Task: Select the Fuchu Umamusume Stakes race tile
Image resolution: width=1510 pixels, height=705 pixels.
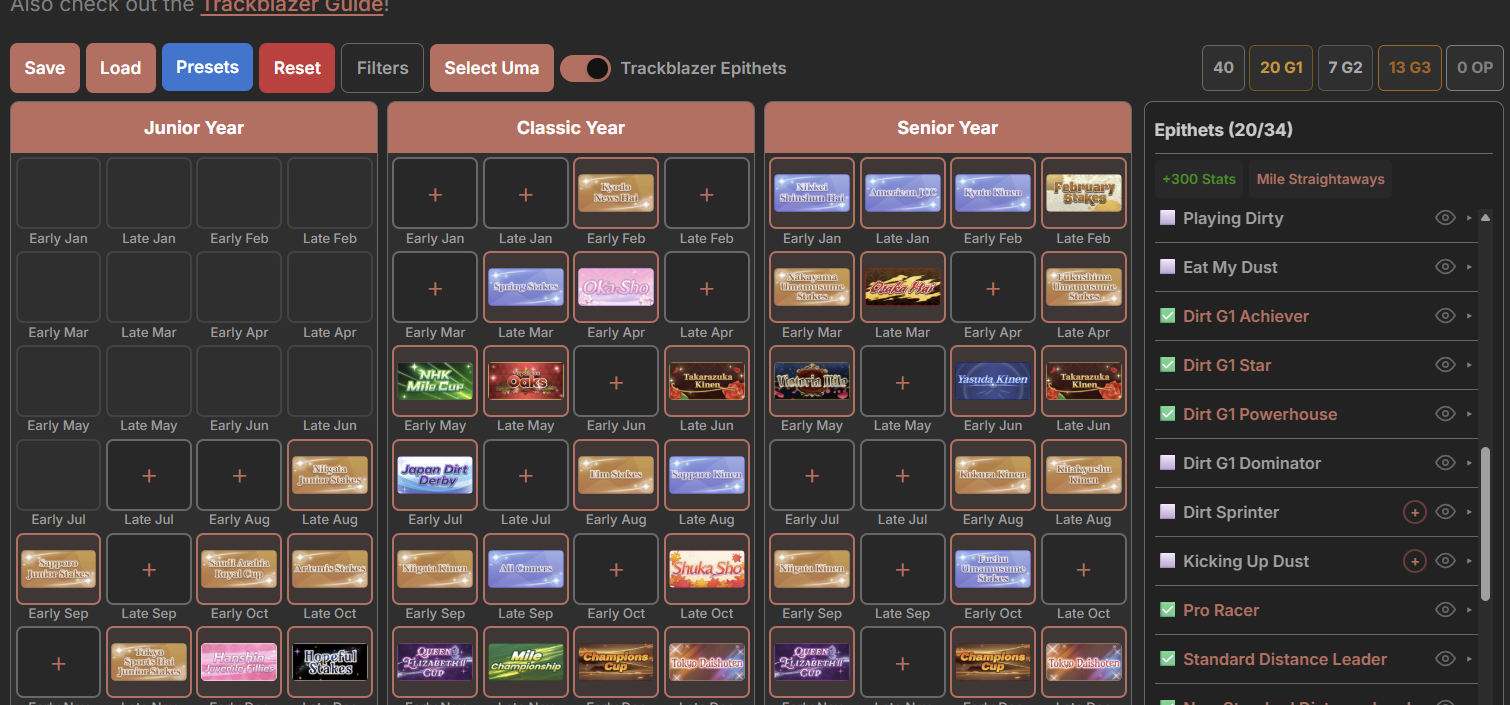Action: point(992,569)
